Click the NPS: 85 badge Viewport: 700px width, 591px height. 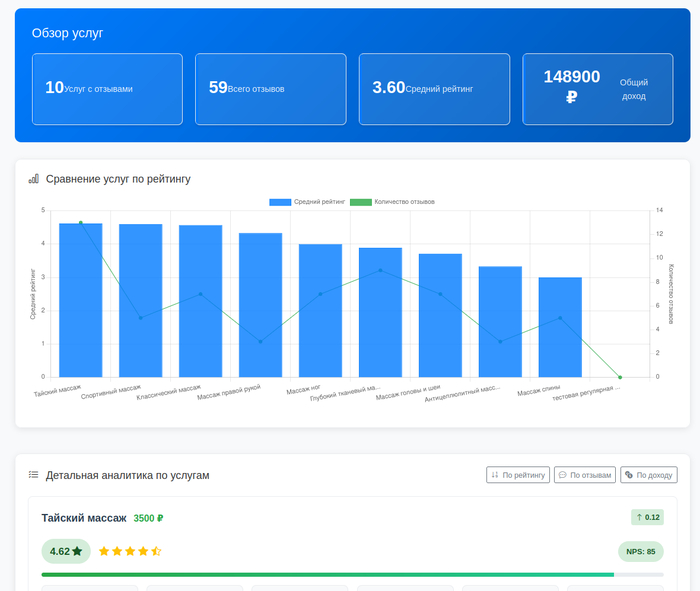tap(640, 551)
